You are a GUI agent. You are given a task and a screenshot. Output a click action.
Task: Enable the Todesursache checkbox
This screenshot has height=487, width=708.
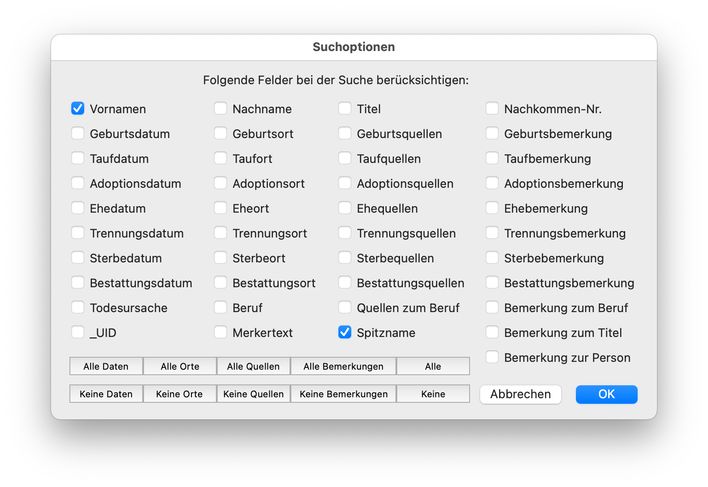[78, 308]
